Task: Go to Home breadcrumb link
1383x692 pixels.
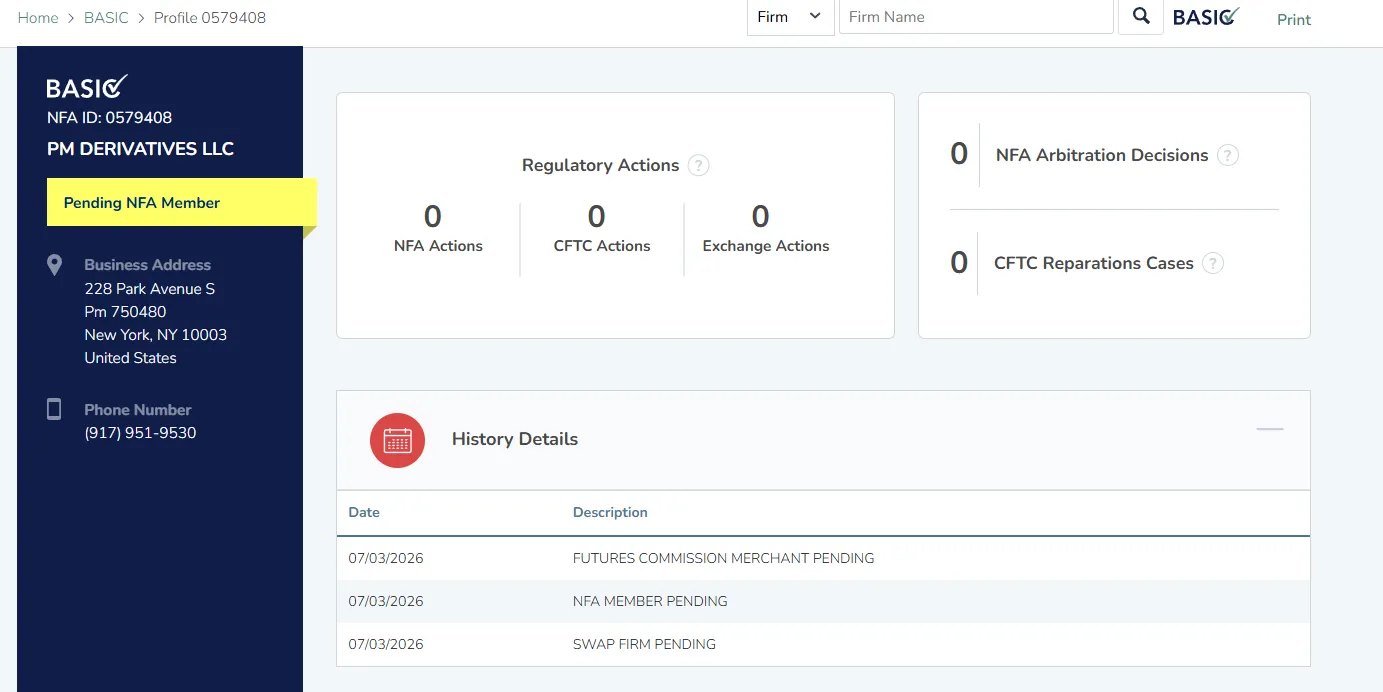Action: [38, 18]
